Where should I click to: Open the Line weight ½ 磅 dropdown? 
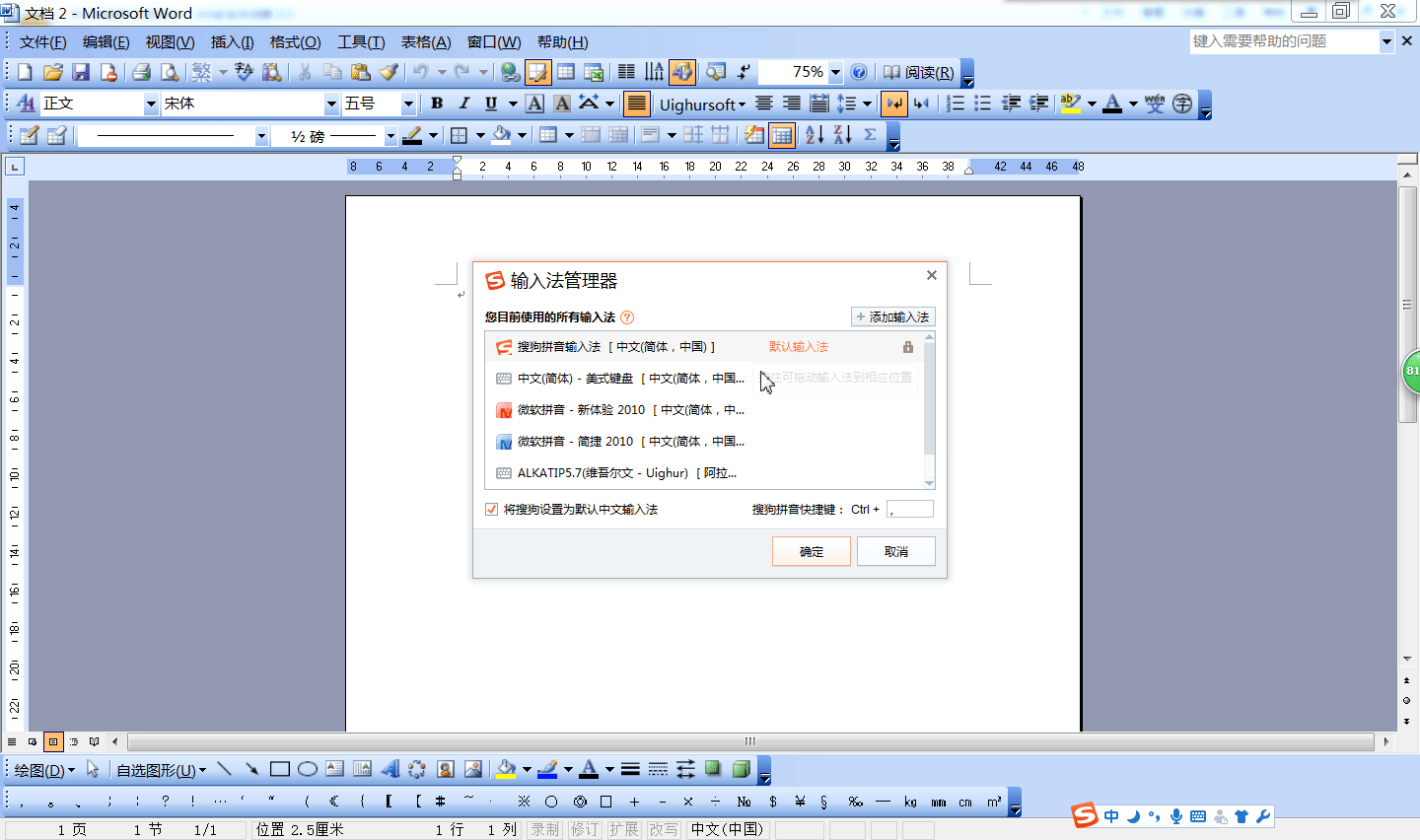(390, 136)
